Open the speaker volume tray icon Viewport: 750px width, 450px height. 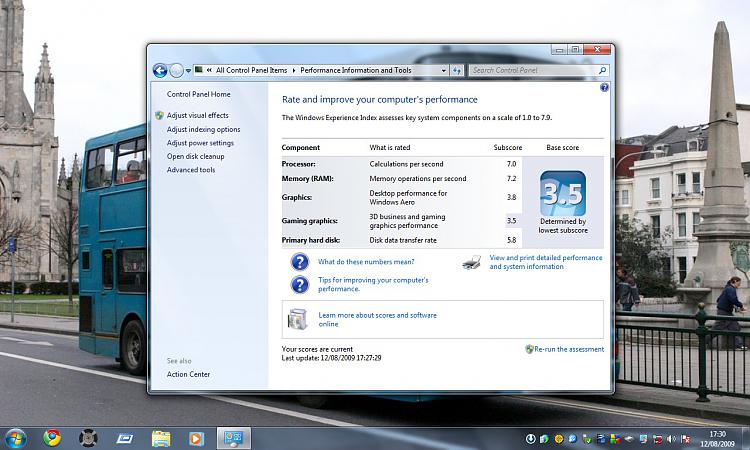[x=672, y=439]
